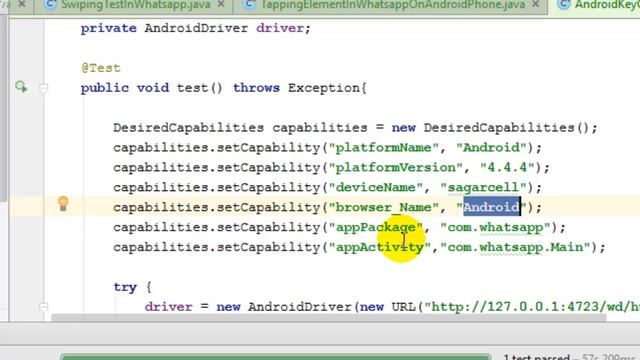Click the "sagarcell" device value
This screenshot has height=360, width=640.
coord(483,187)
